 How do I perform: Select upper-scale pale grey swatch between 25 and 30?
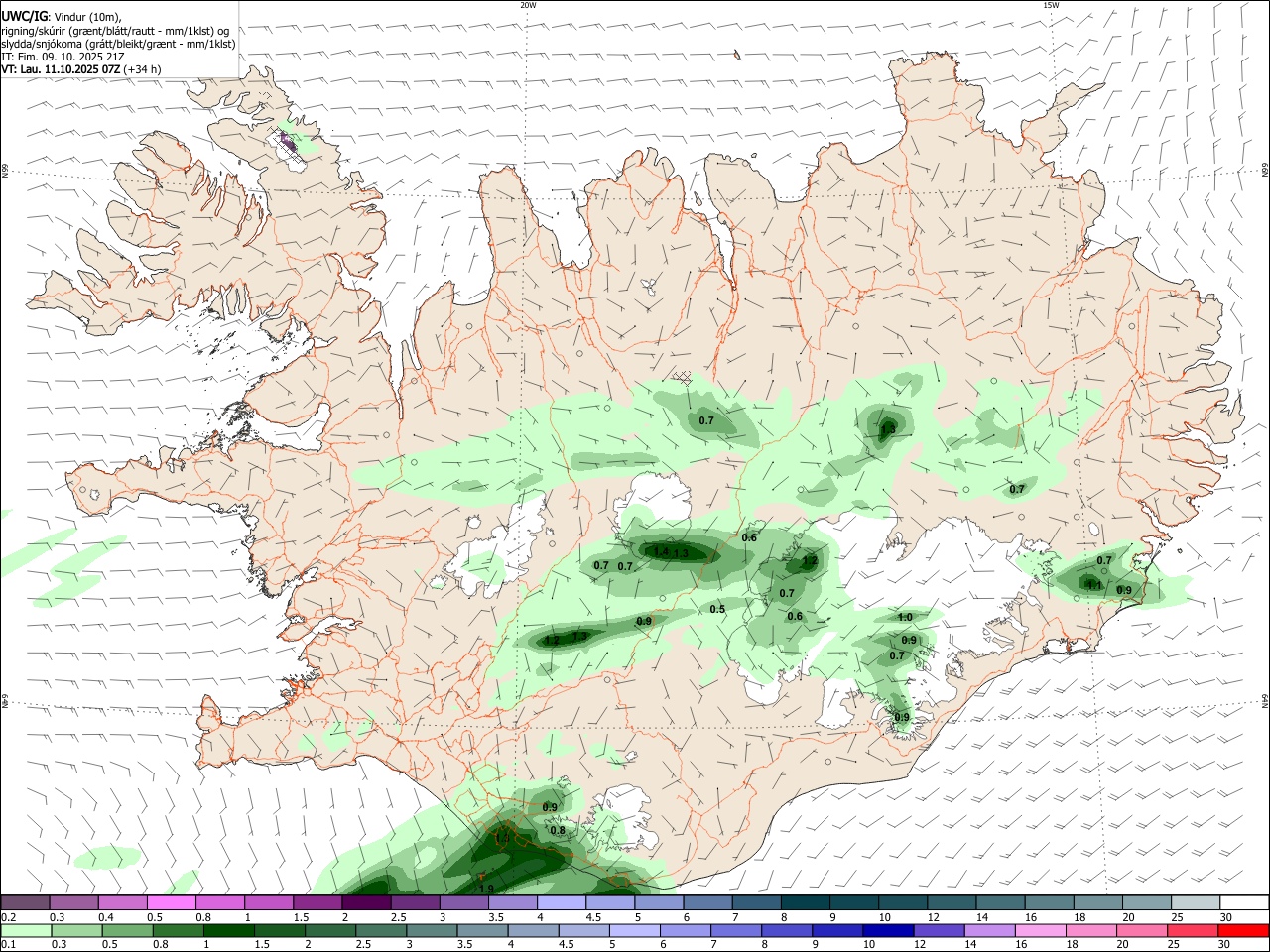tap(1195, 902)
